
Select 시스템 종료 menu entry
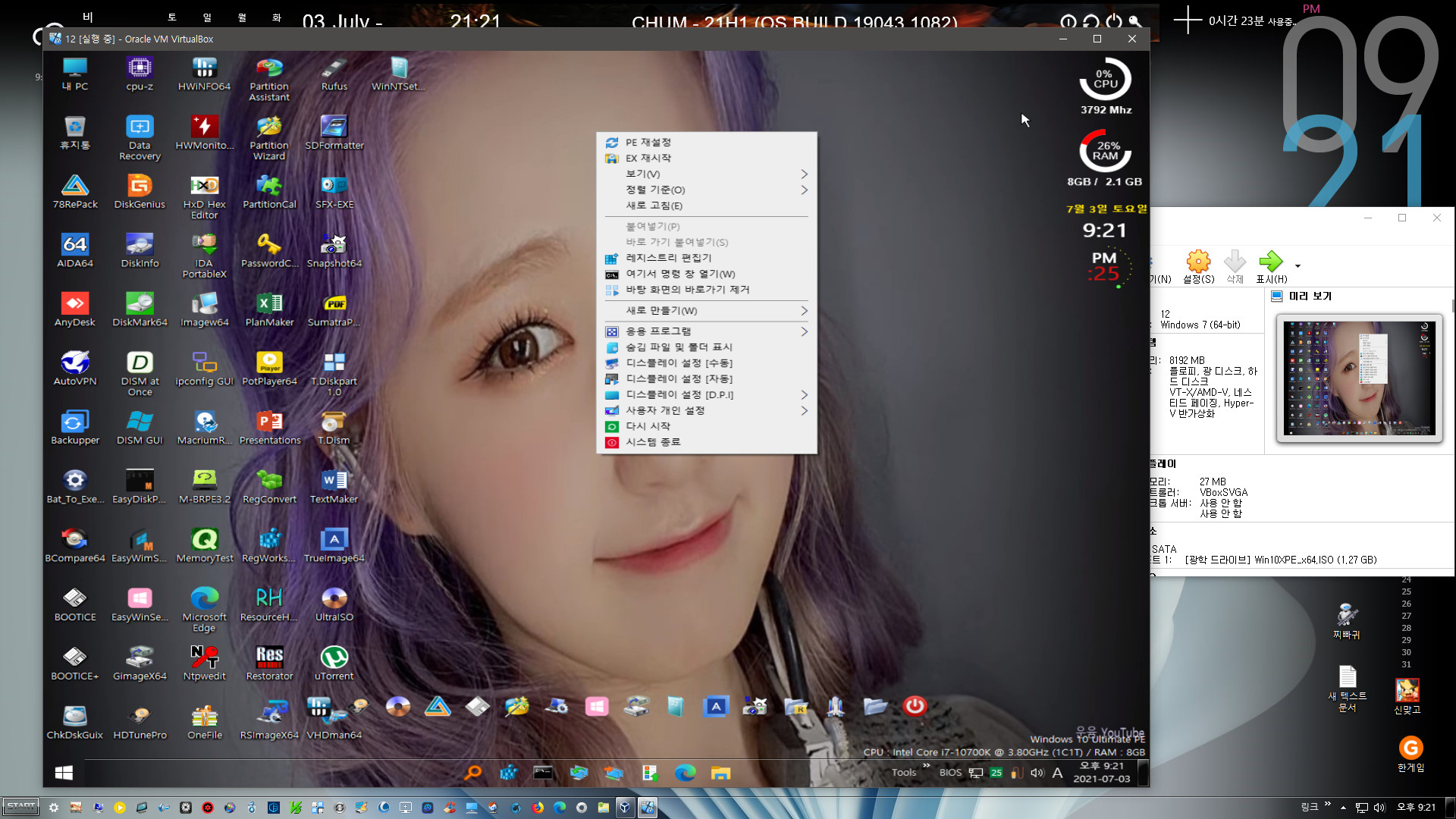(x=707, y=442)
